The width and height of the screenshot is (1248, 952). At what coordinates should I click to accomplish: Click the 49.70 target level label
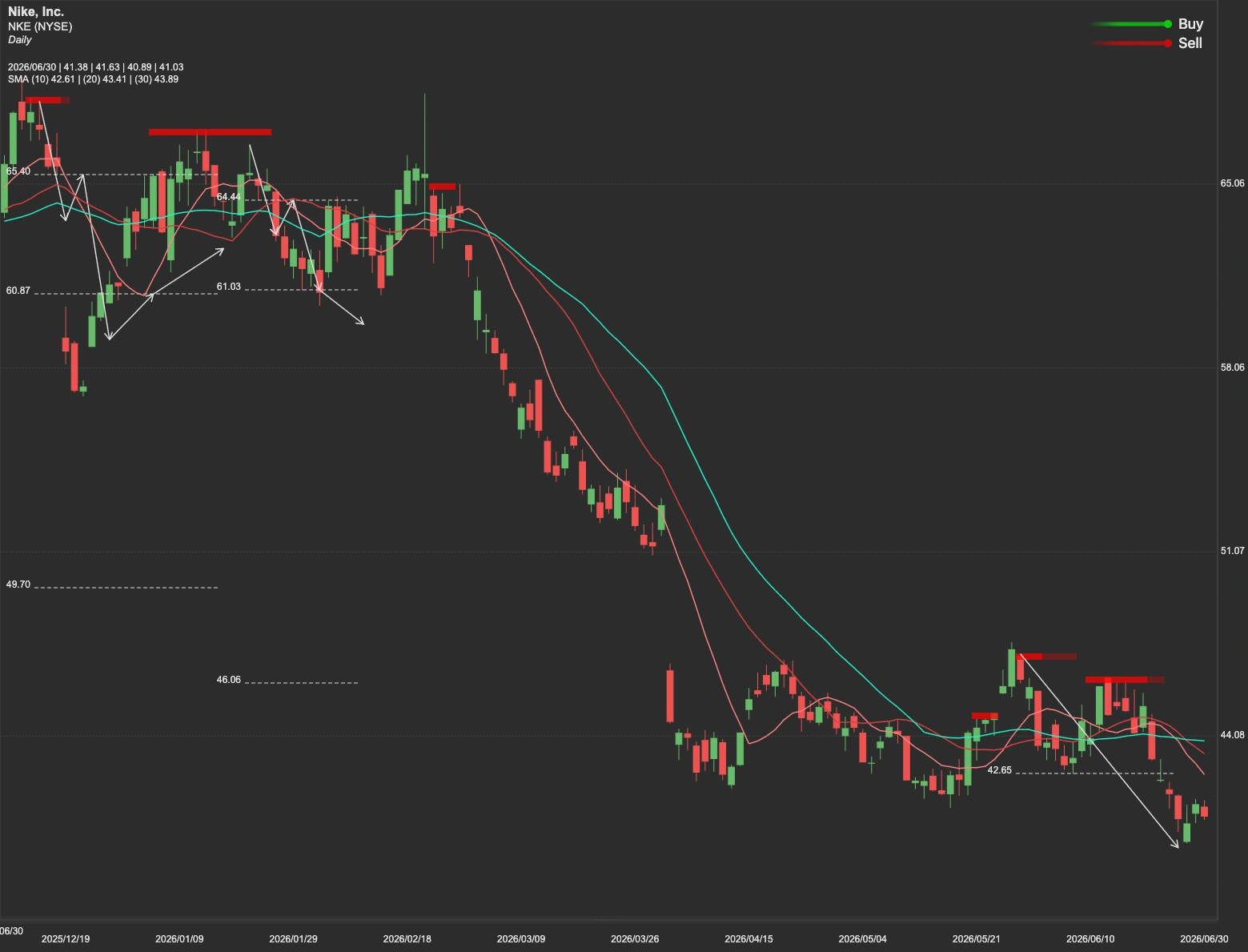[x=18, y=584]
